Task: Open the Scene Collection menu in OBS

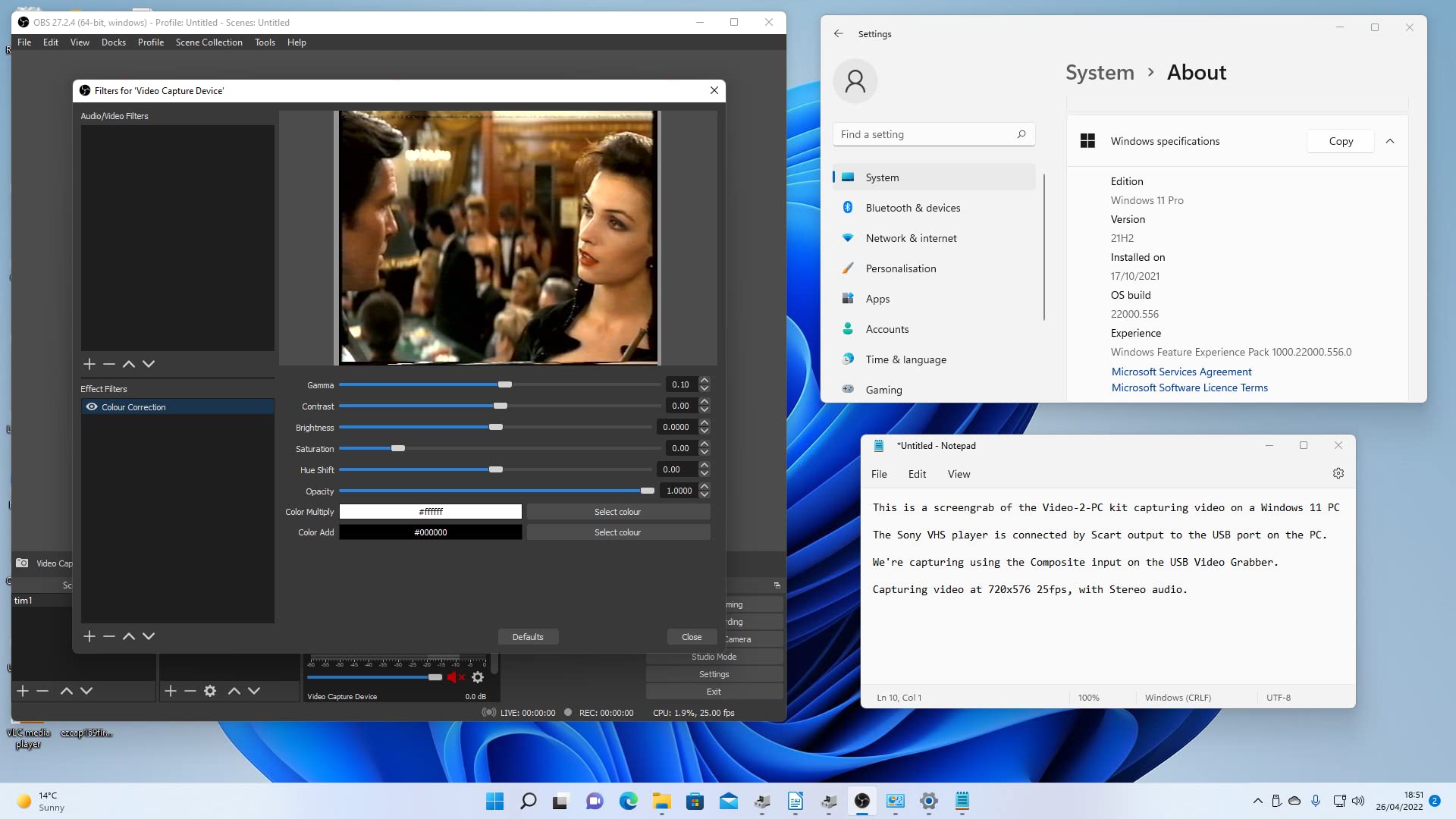Action: coord(209,42)
